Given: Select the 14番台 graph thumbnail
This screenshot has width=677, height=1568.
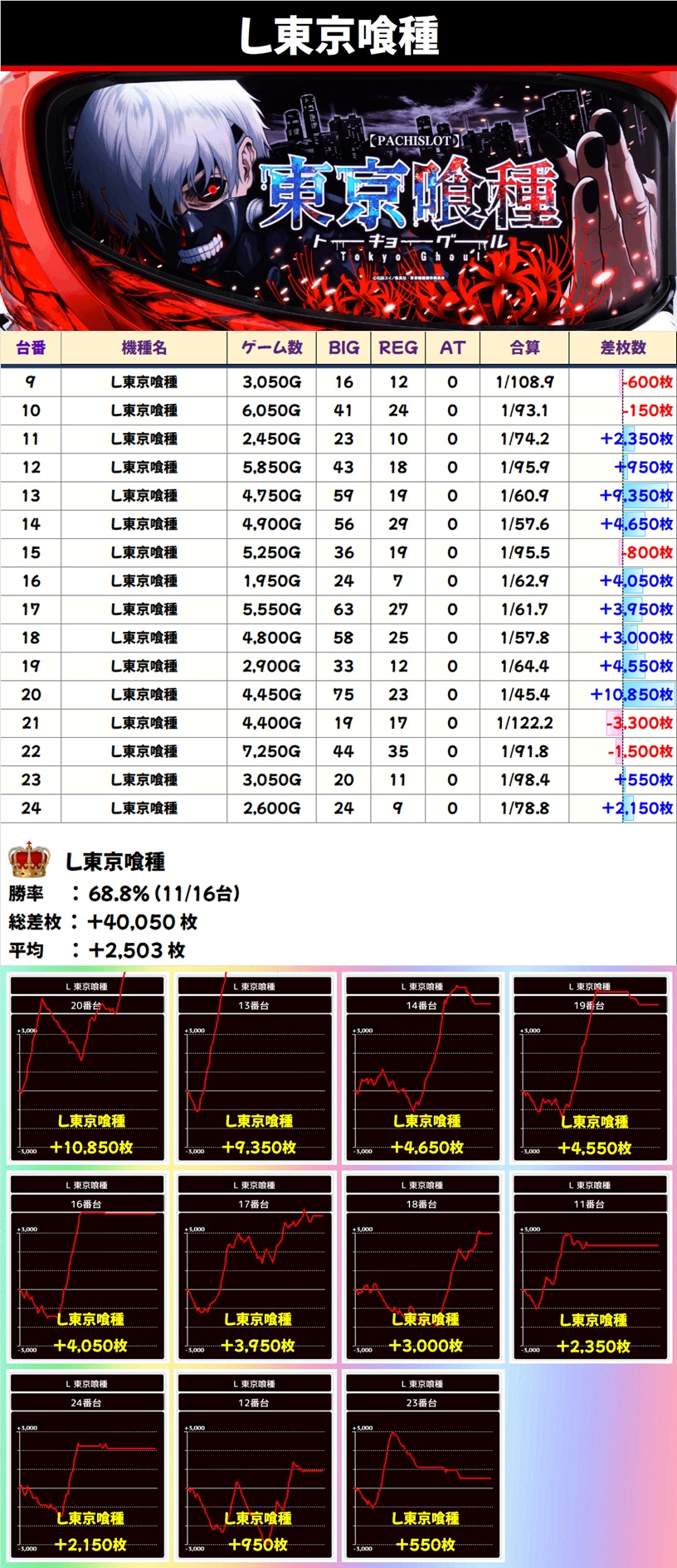Looking at the screenshot, I should (x=422, y=1068).
